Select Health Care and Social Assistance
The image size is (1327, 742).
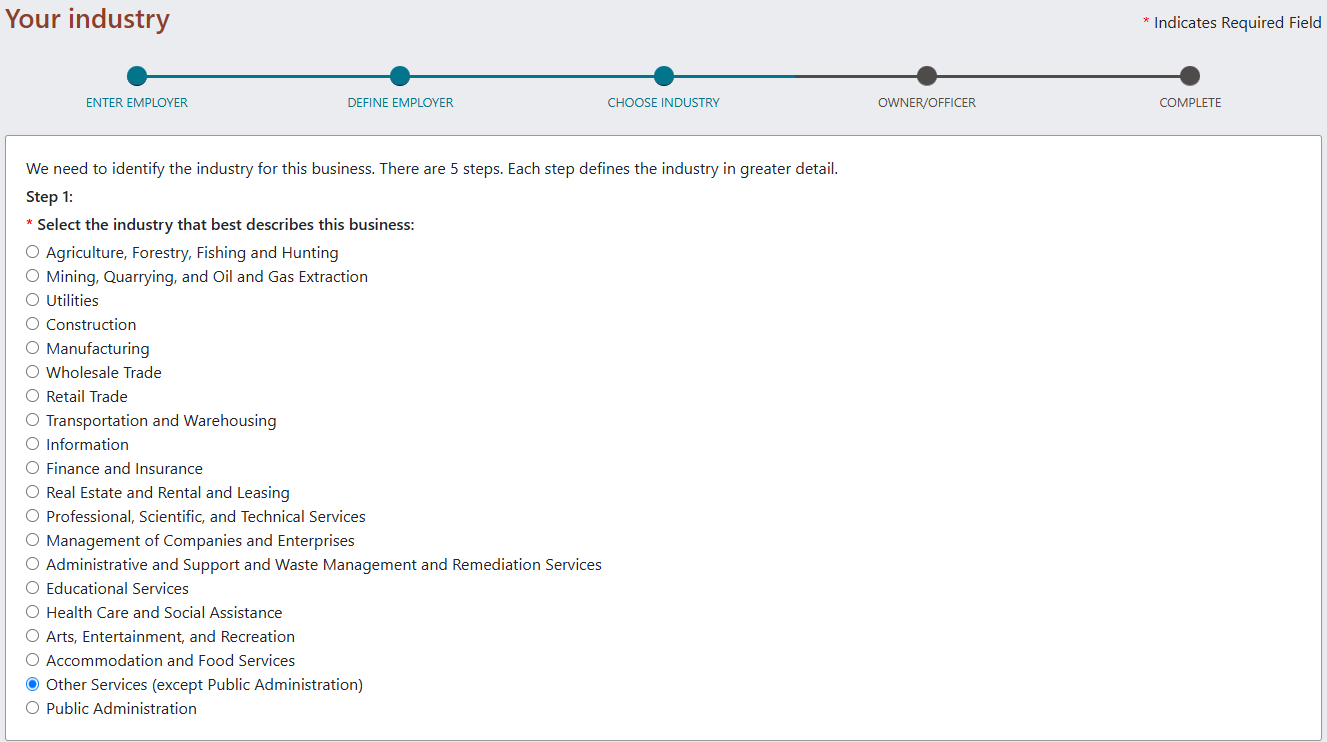tap(32, 611)
